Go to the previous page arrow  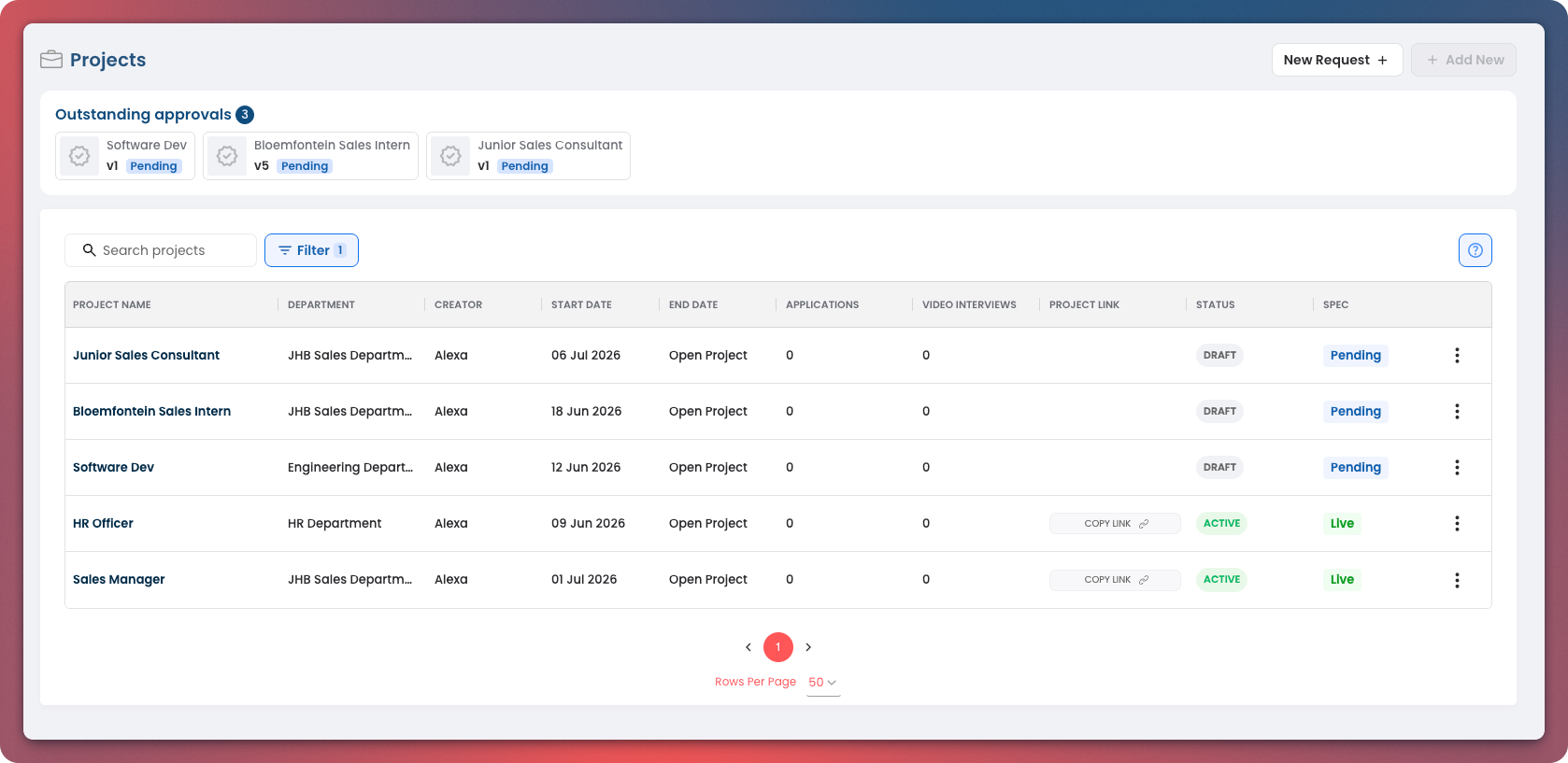pos(748,647)
